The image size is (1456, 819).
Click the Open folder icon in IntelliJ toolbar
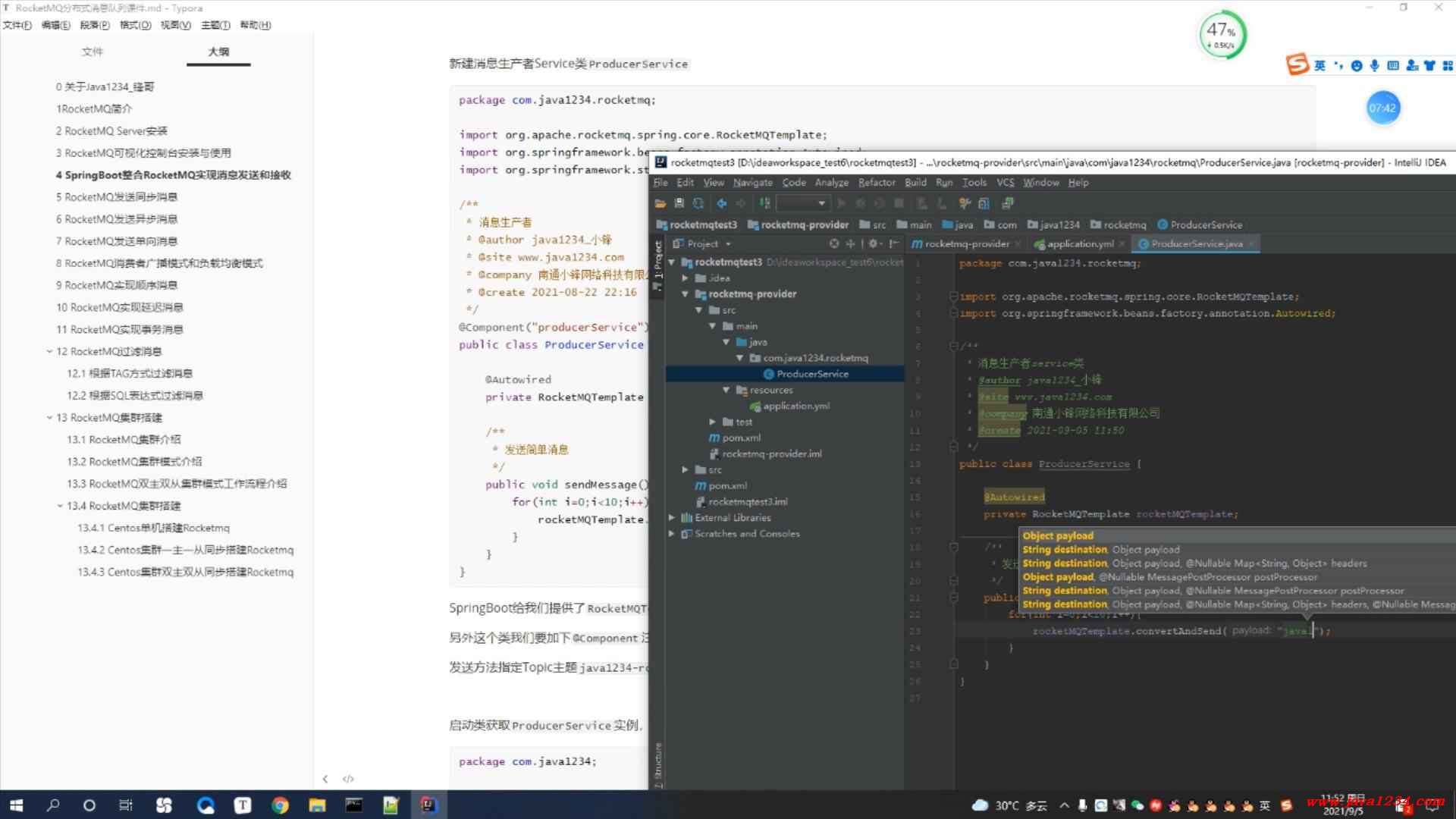[x=661, y=203]
